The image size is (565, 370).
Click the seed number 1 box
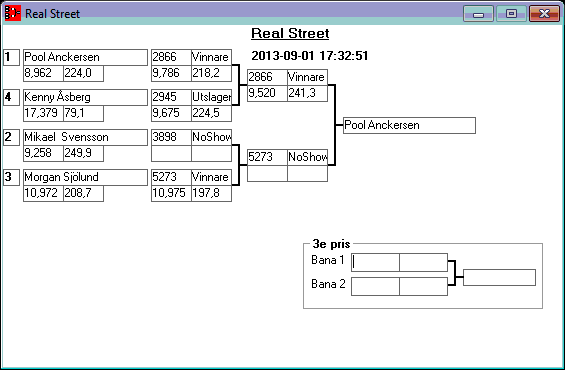pos(12,57)
